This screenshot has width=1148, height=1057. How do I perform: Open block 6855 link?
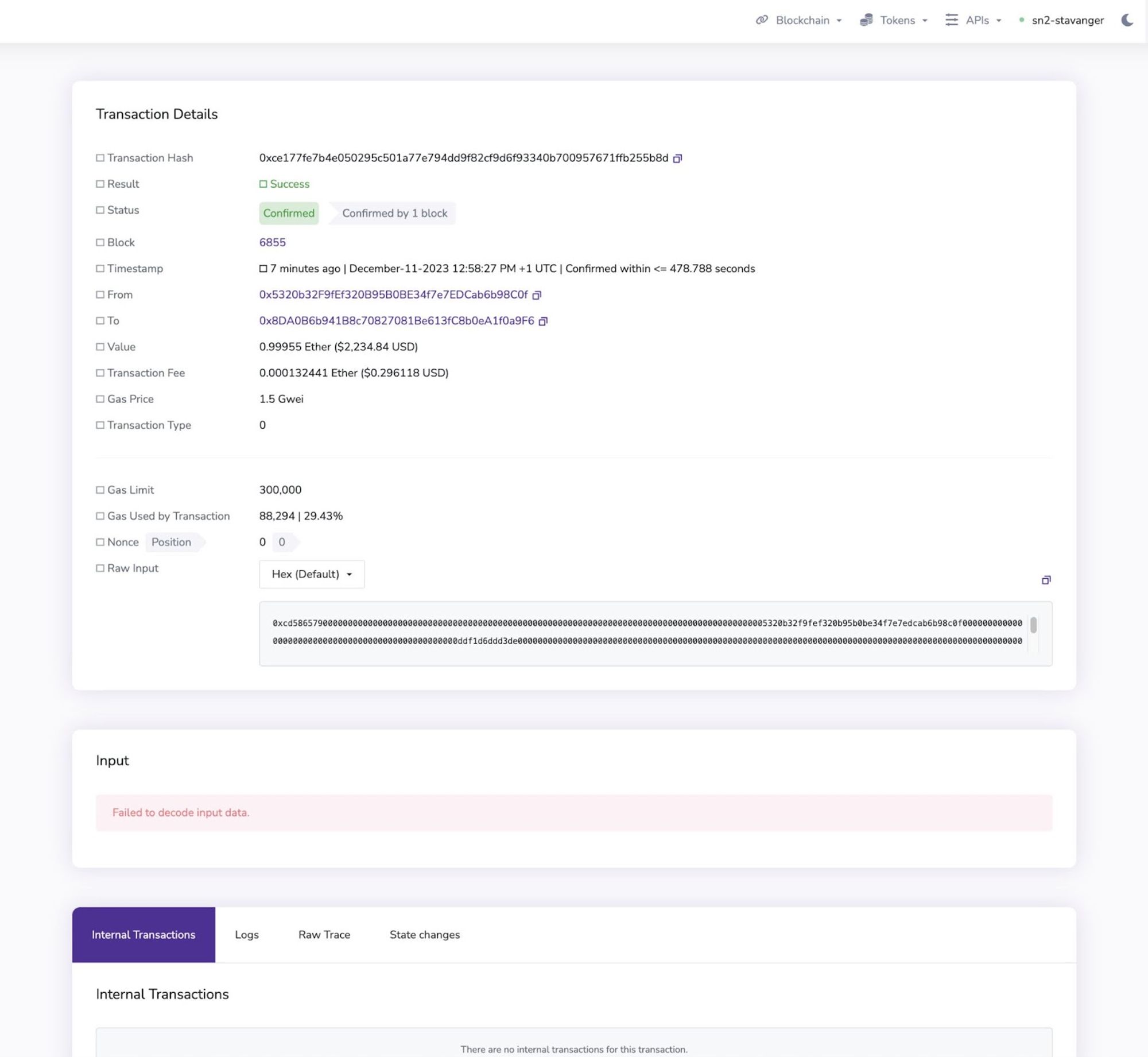(272, 242)
